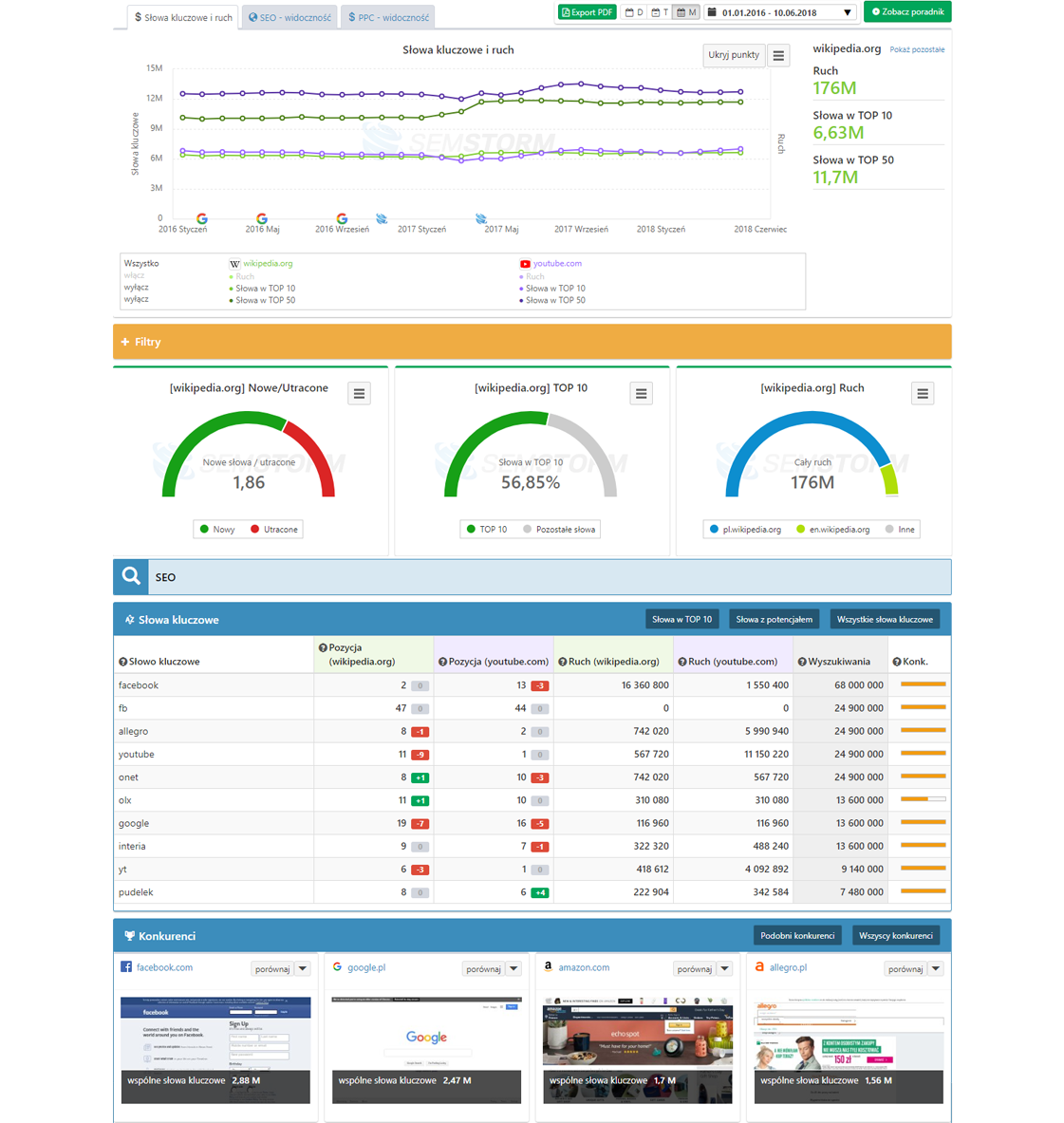This screenshot has height=1123, width=1064.
Task: Switch to SEO - widoczność tab
Action: tap(289, 17)
